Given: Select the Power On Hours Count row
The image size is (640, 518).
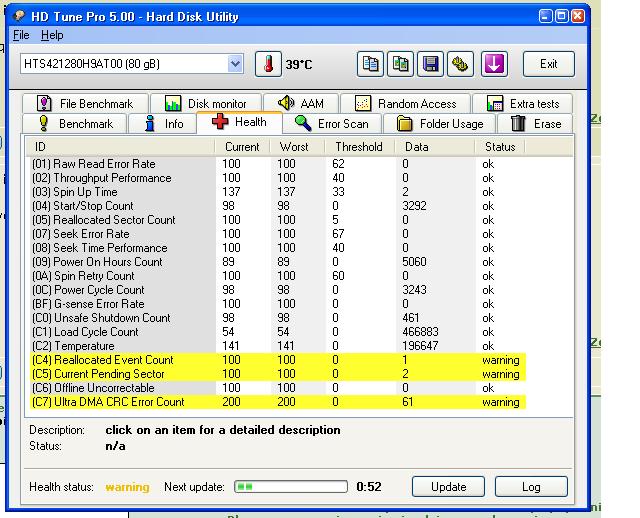Looking at the screenshot, I should point(278,262).
